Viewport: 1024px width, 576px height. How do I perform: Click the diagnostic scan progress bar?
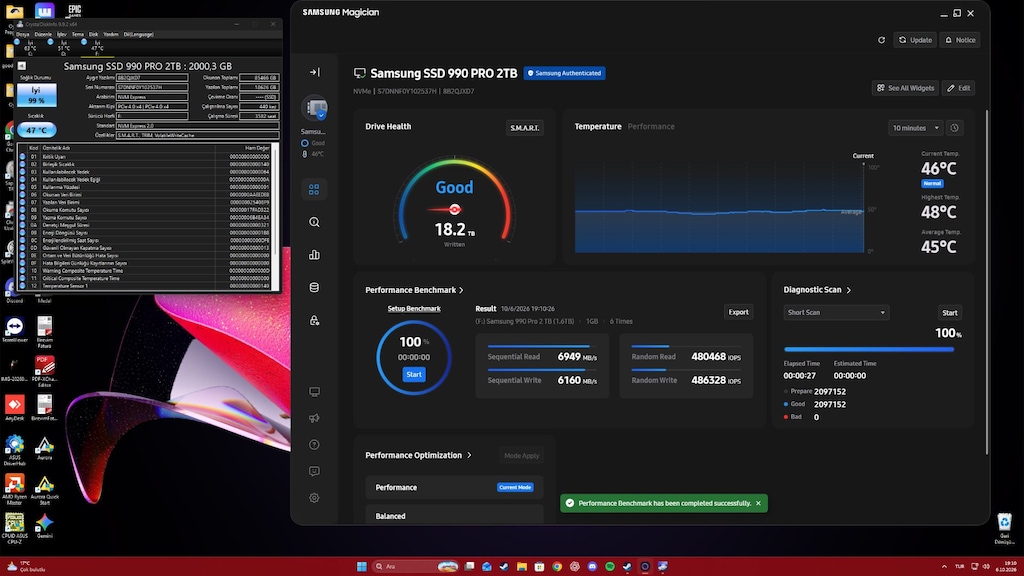(x=869, y=349)
